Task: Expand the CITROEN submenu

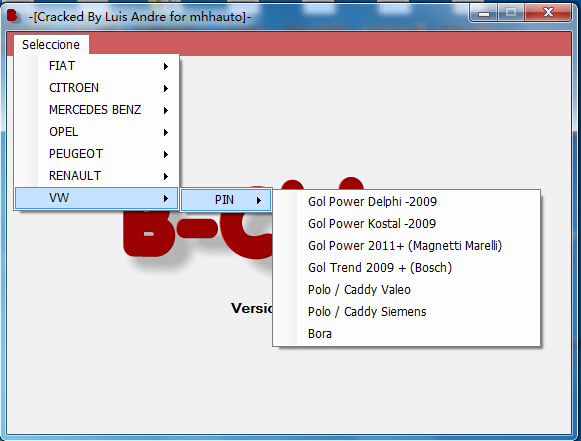Action: point(97,88)
